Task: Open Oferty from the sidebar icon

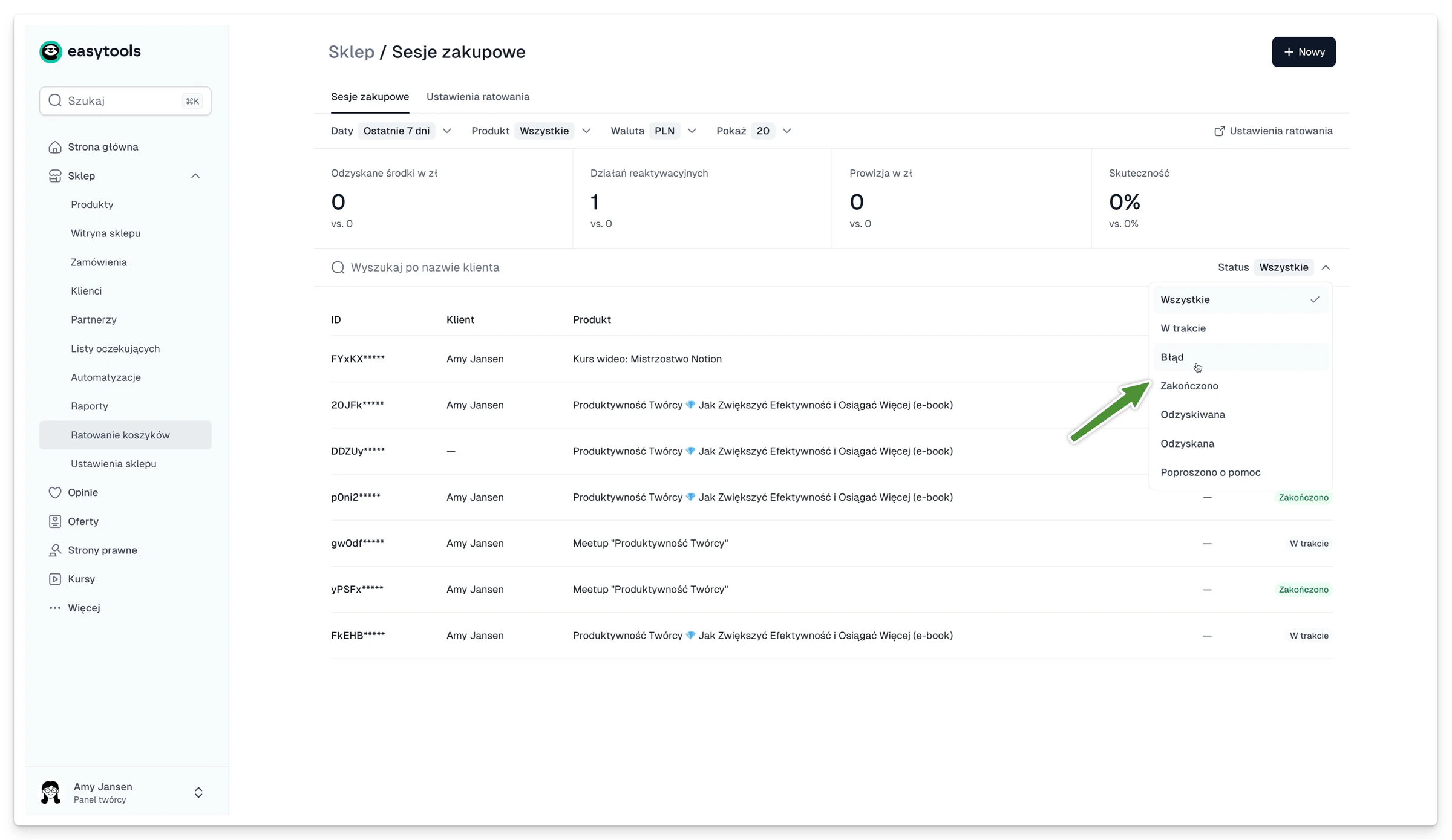Action: click(x=55, y=521)
